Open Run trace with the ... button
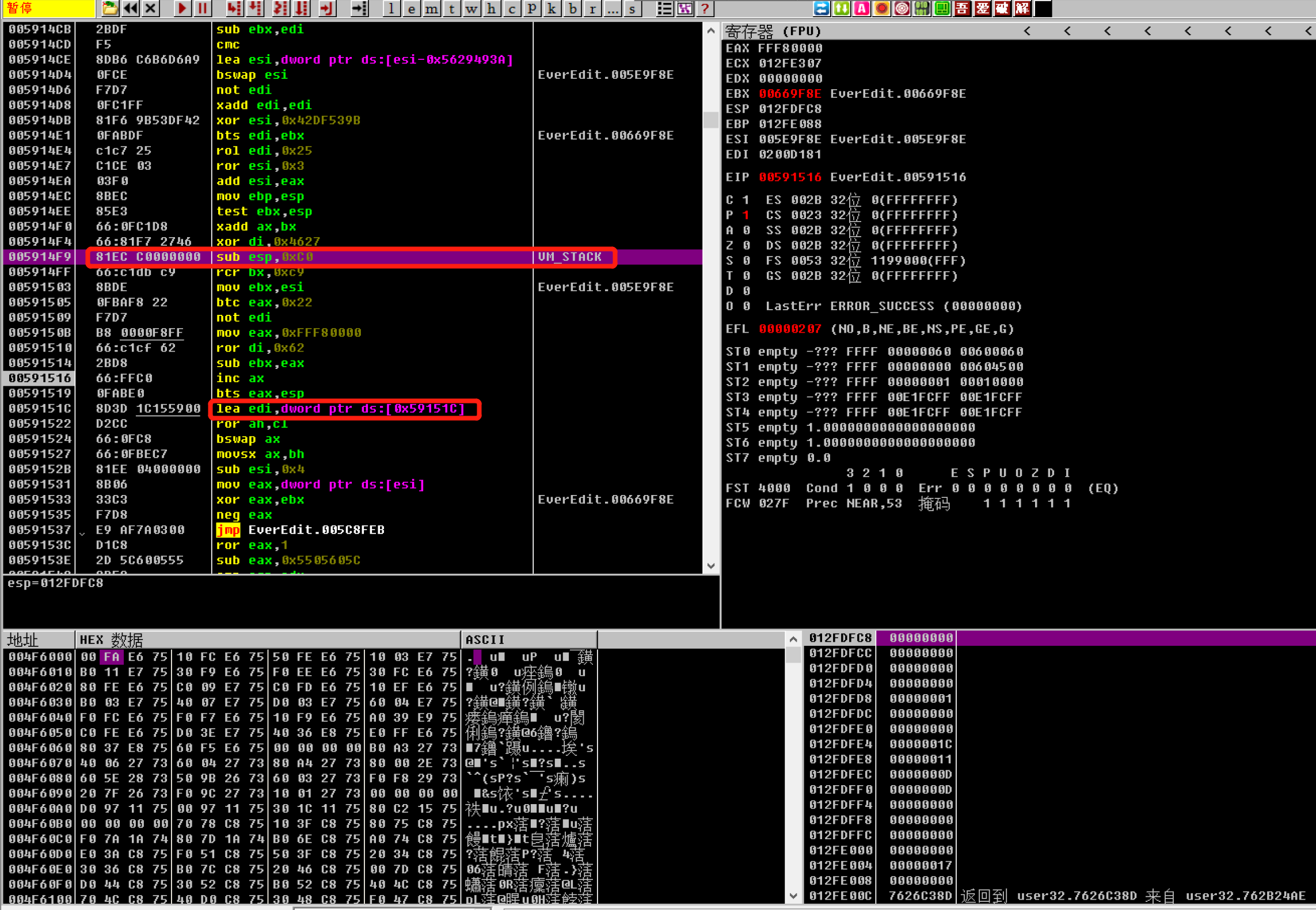This screenshot has width=1316, height=910. coord(613,8)
